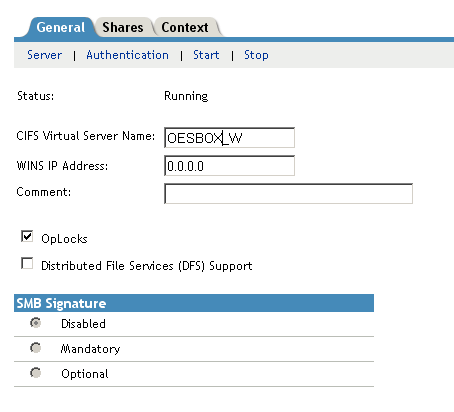454x412 pixels.
Task: Choose Mandatory SMB Signature option
Action: pos(36,348)
